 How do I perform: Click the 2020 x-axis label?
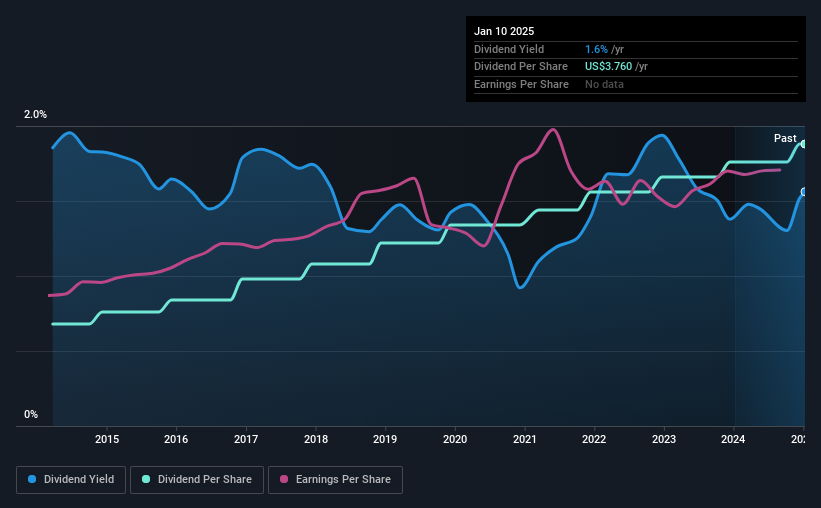455,439
